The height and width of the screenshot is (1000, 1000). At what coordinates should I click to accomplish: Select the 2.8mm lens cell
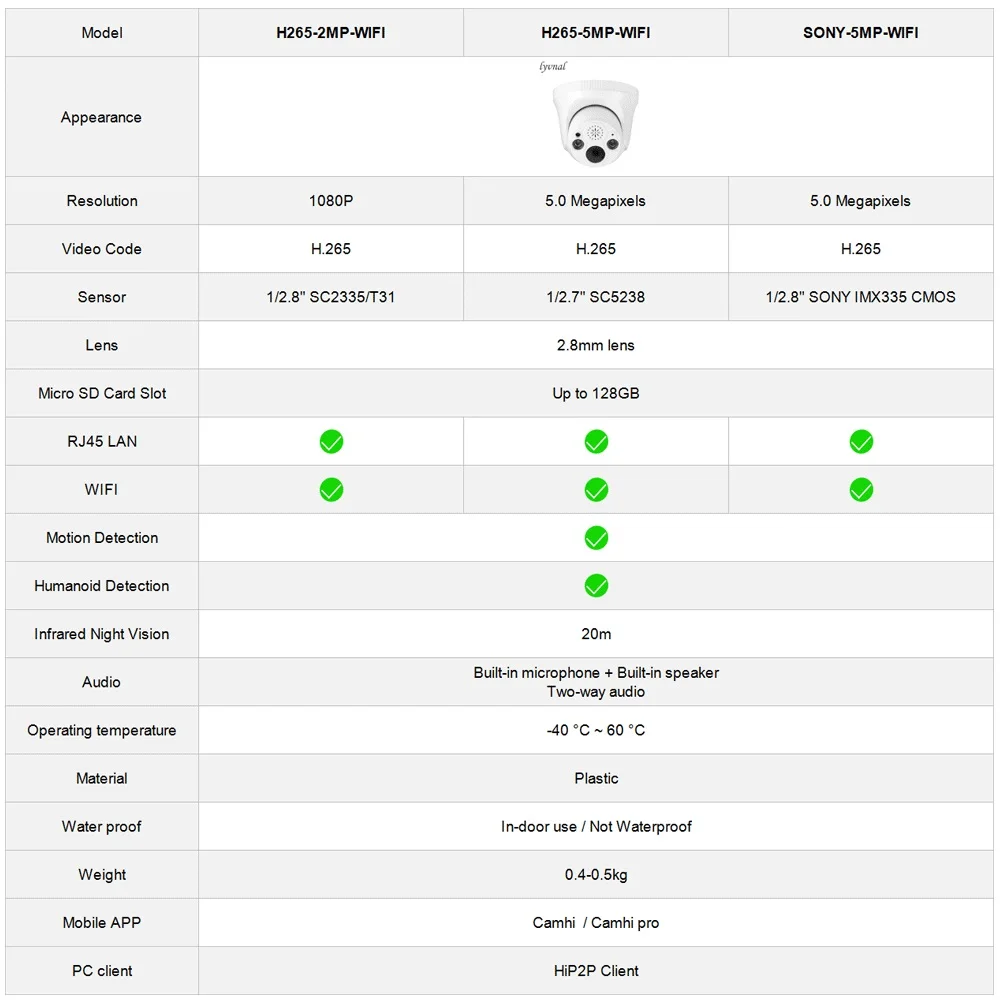[x=596, y=345]
